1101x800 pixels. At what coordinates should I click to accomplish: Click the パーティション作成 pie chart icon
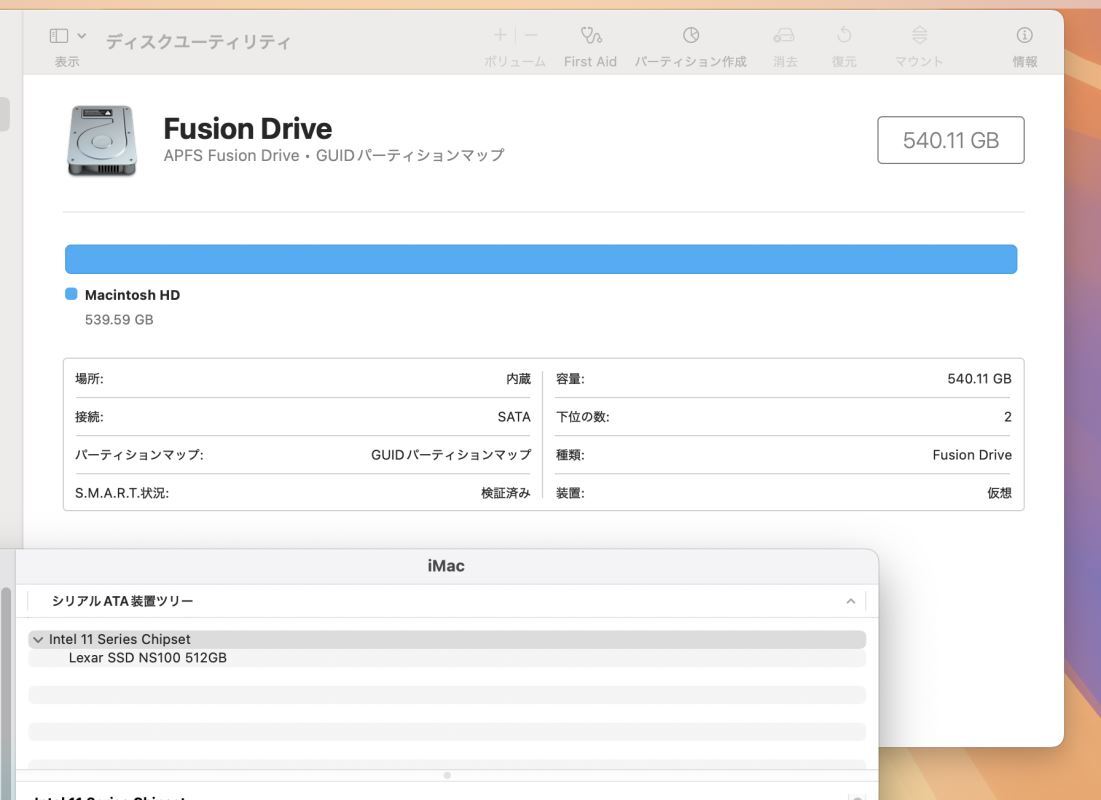coord(690,36)
